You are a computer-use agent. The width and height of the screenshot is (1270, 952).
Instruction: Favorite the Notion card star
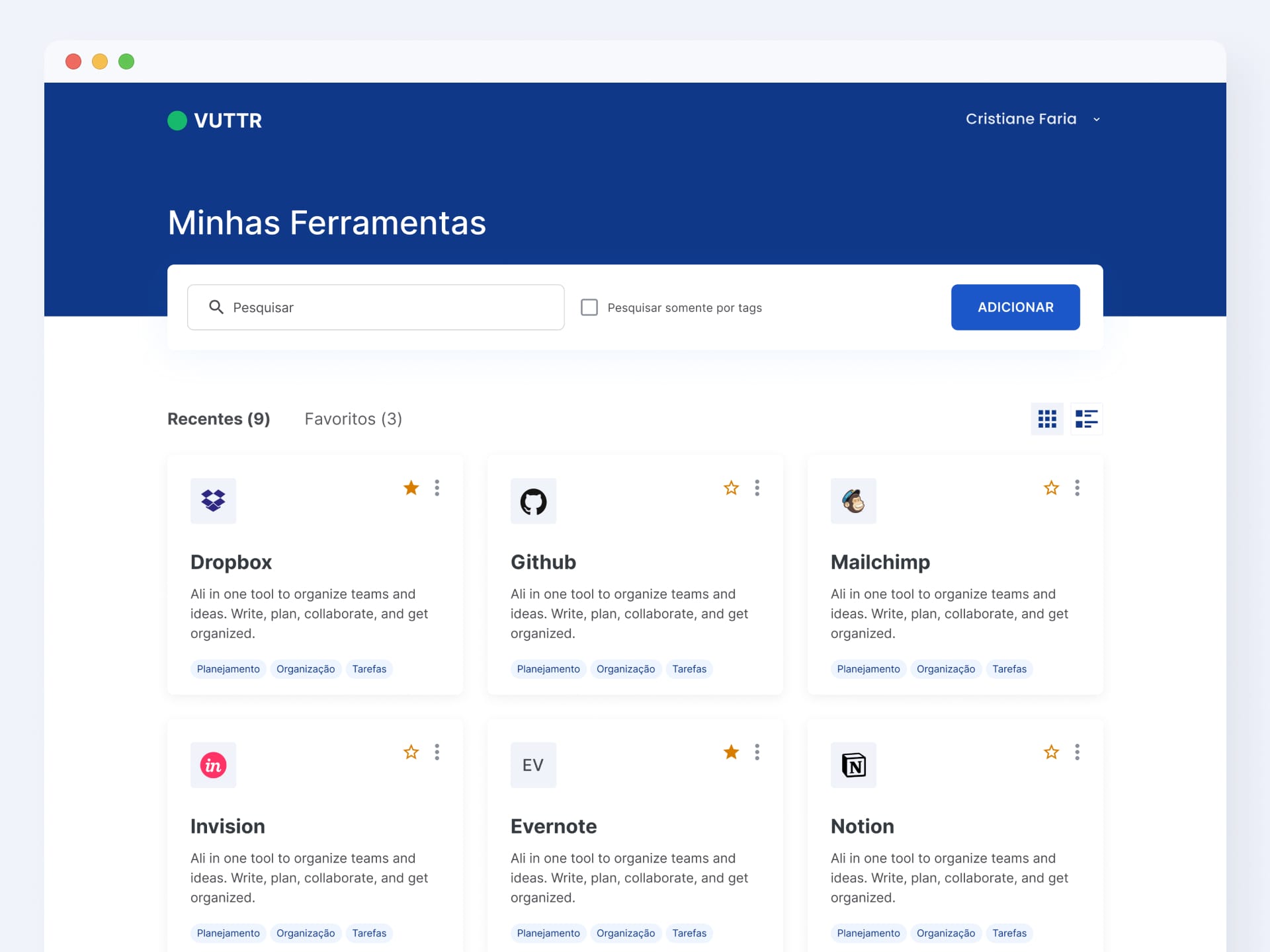(x=1051, y=752)
